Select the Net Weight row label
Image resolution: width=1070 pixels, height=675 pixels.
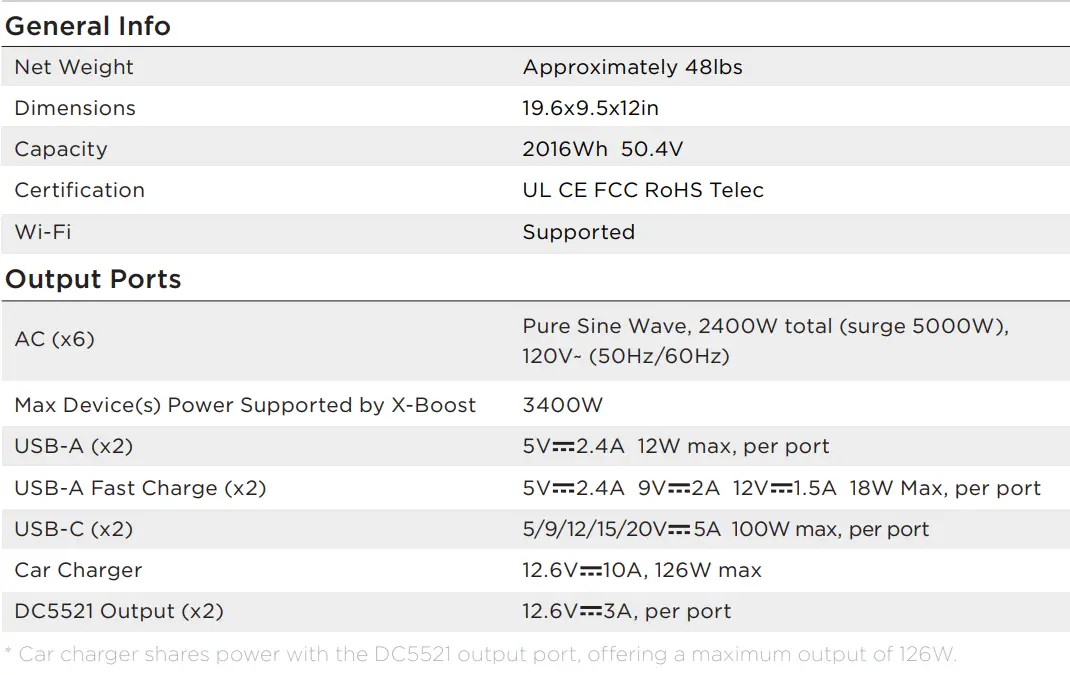pos(74,67)
